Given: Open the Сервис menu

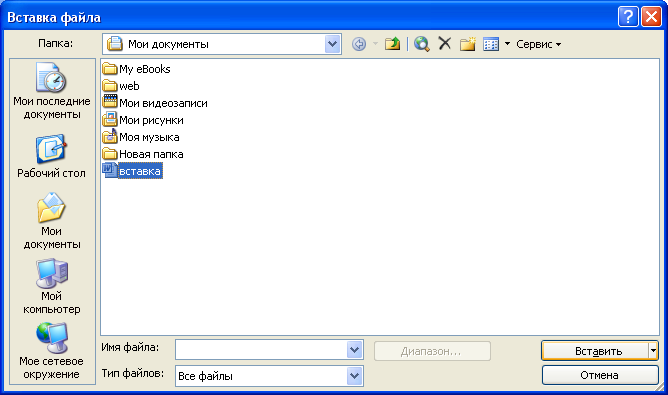Looking at the screenshot, I should tap(538, 44).
